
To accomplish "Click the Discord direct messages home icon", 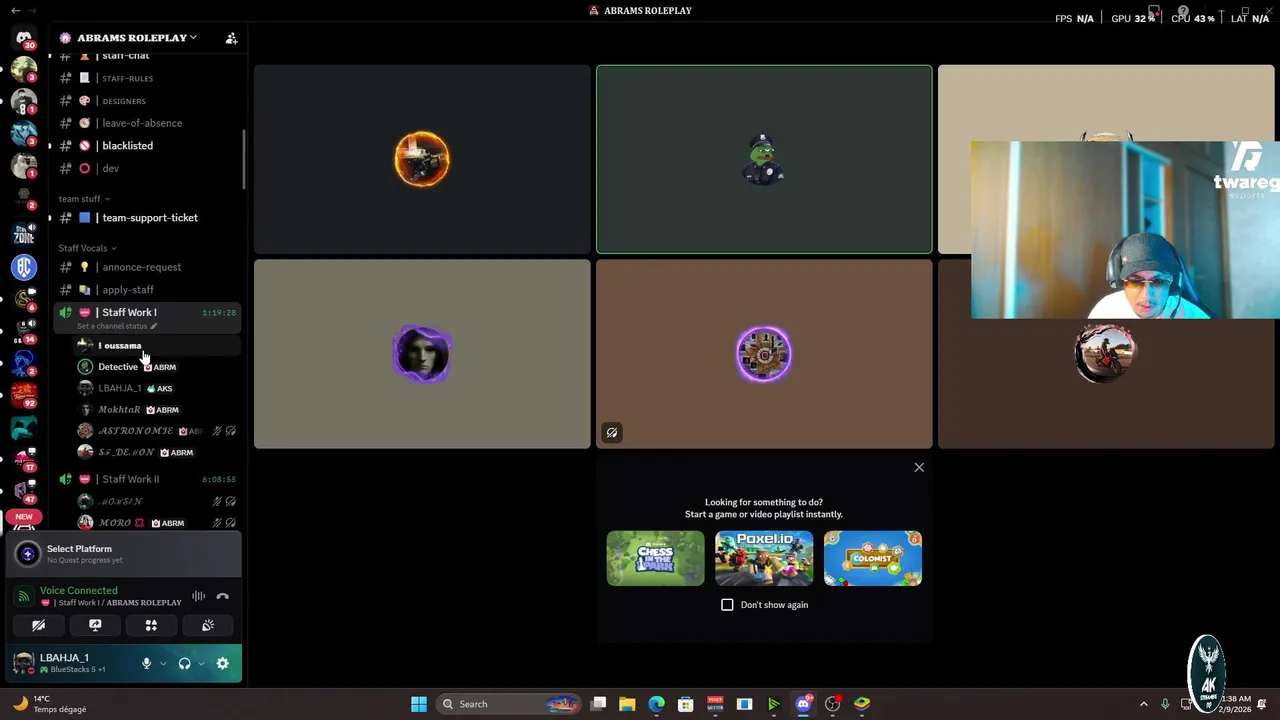I will click(x=24, y=38).
